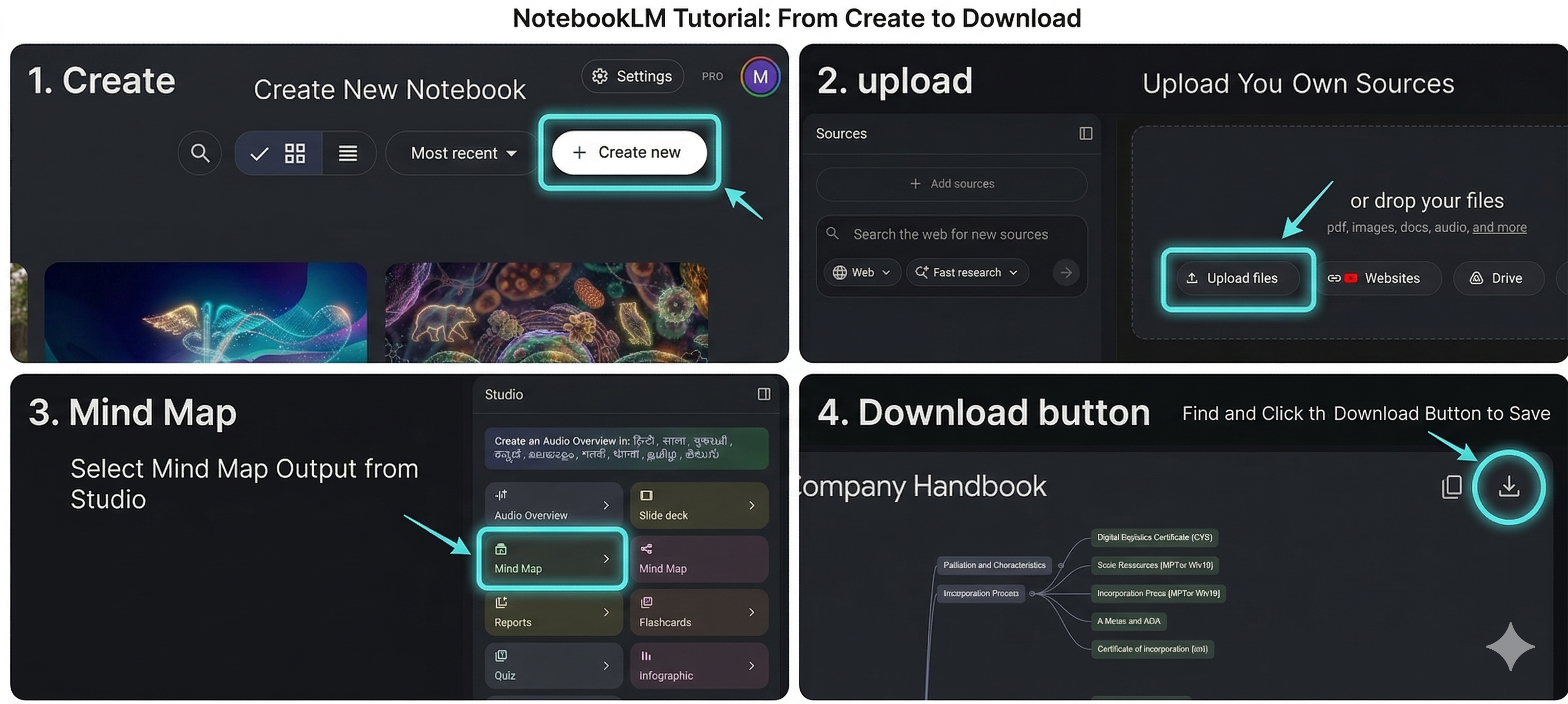The image size is (1568, 704).
Task: Click the download icon for the mind map
Action: (1508, 486)
